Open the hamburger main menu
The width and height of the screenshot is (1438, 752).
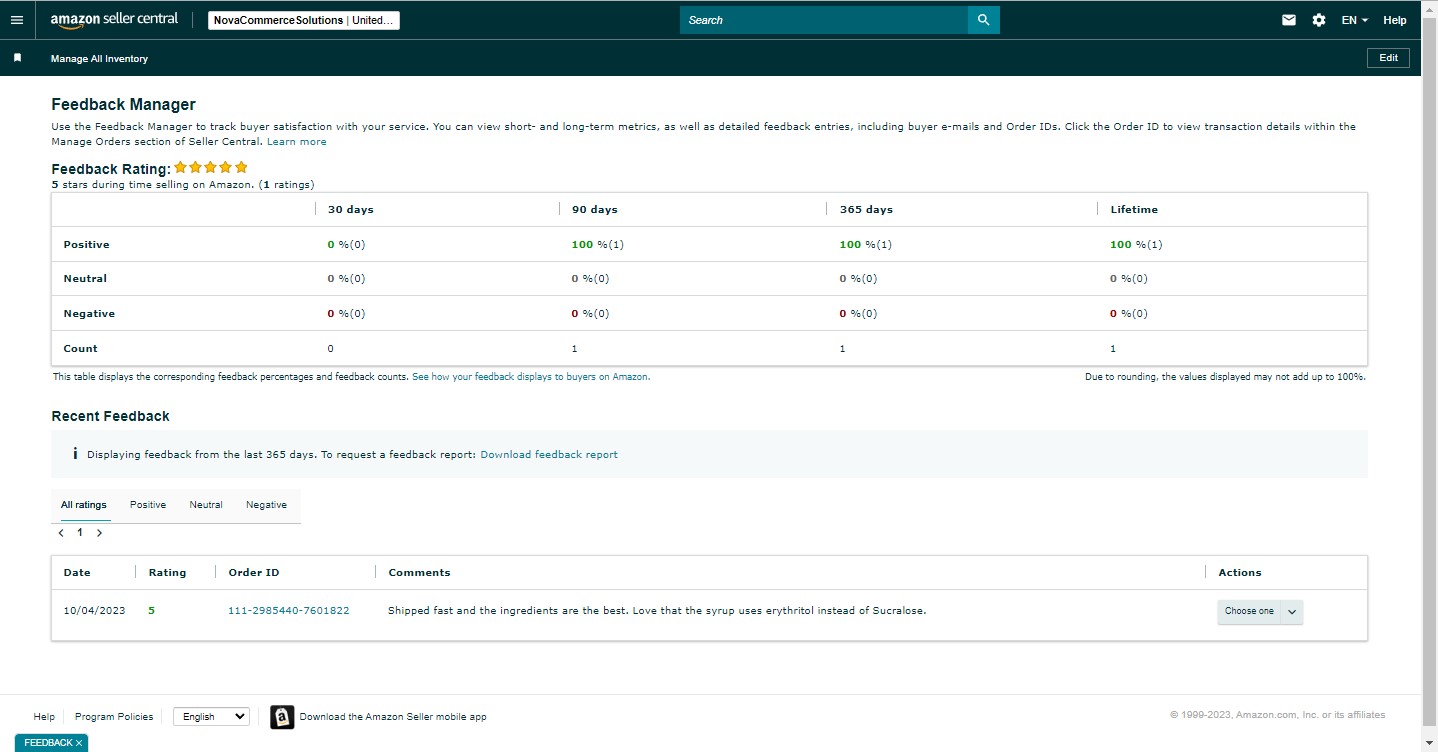pos(16,20)
